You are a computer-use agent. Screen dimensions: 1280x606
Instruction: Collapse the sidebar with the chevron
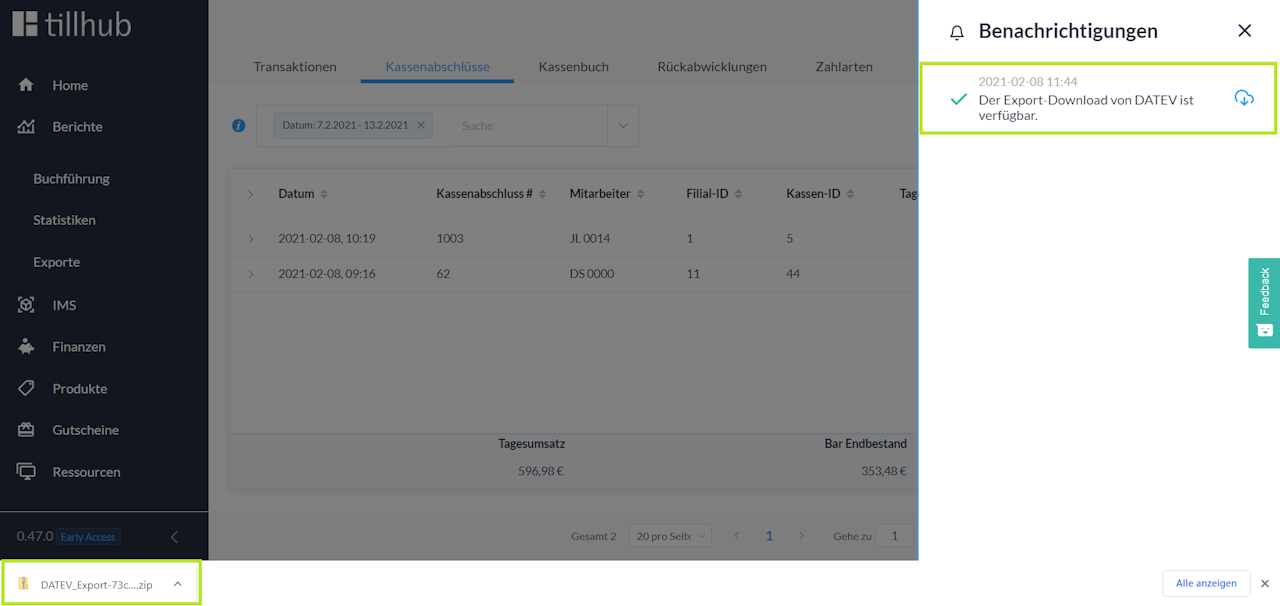174,537
